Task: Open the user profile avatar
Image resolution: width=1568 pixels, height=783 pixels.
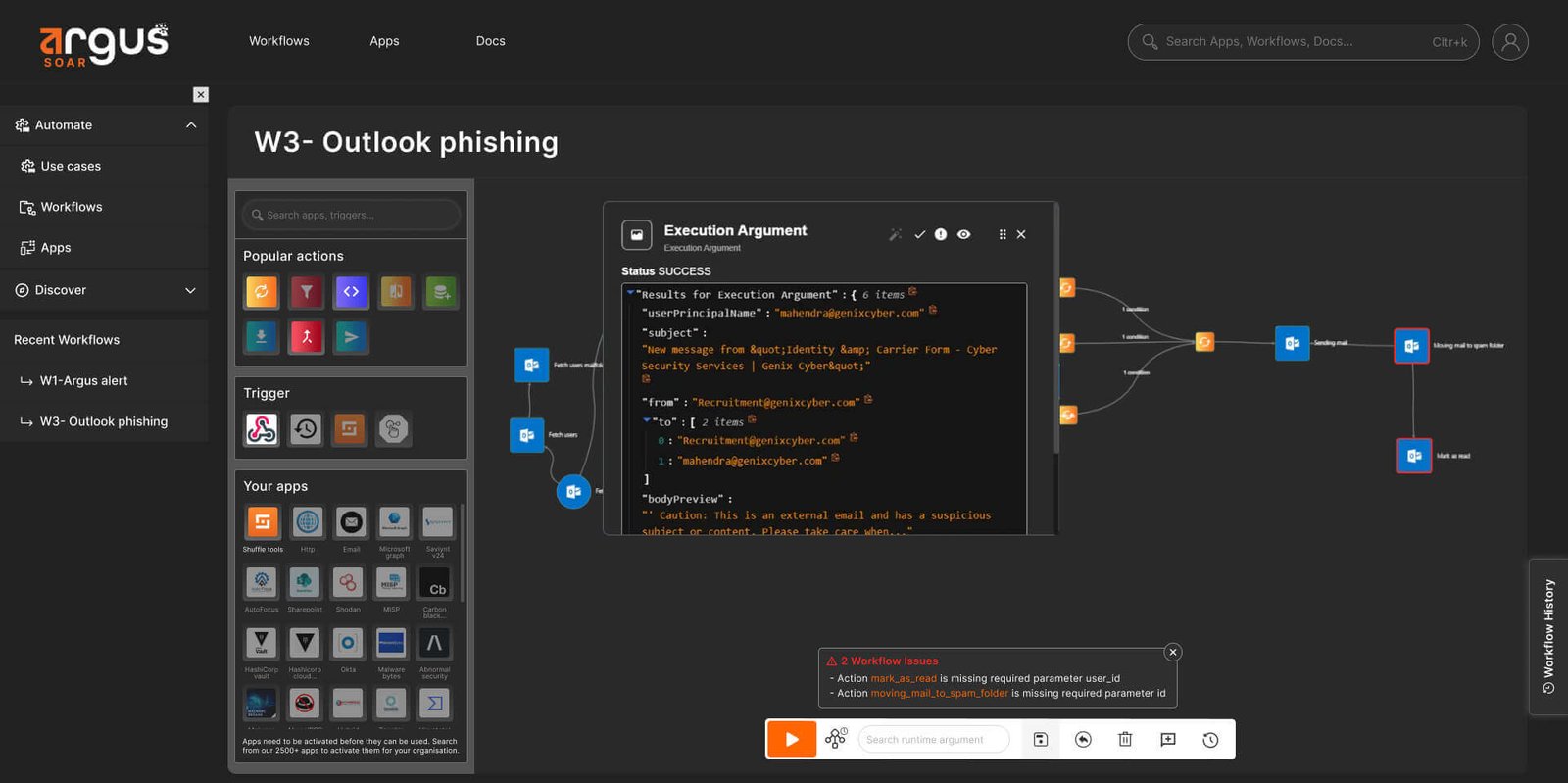Action: point(1510,42)
